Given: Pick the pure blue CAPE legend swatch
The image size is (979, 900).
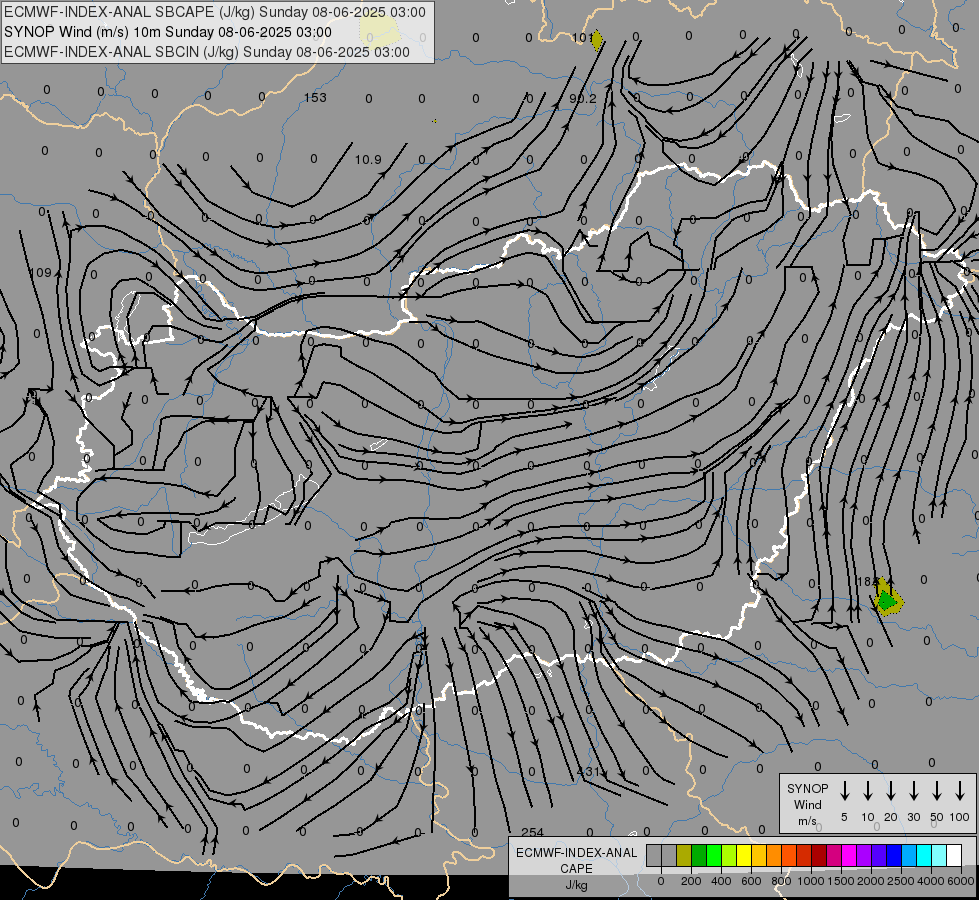Looking at the screenshot, I should coord(895,855).
